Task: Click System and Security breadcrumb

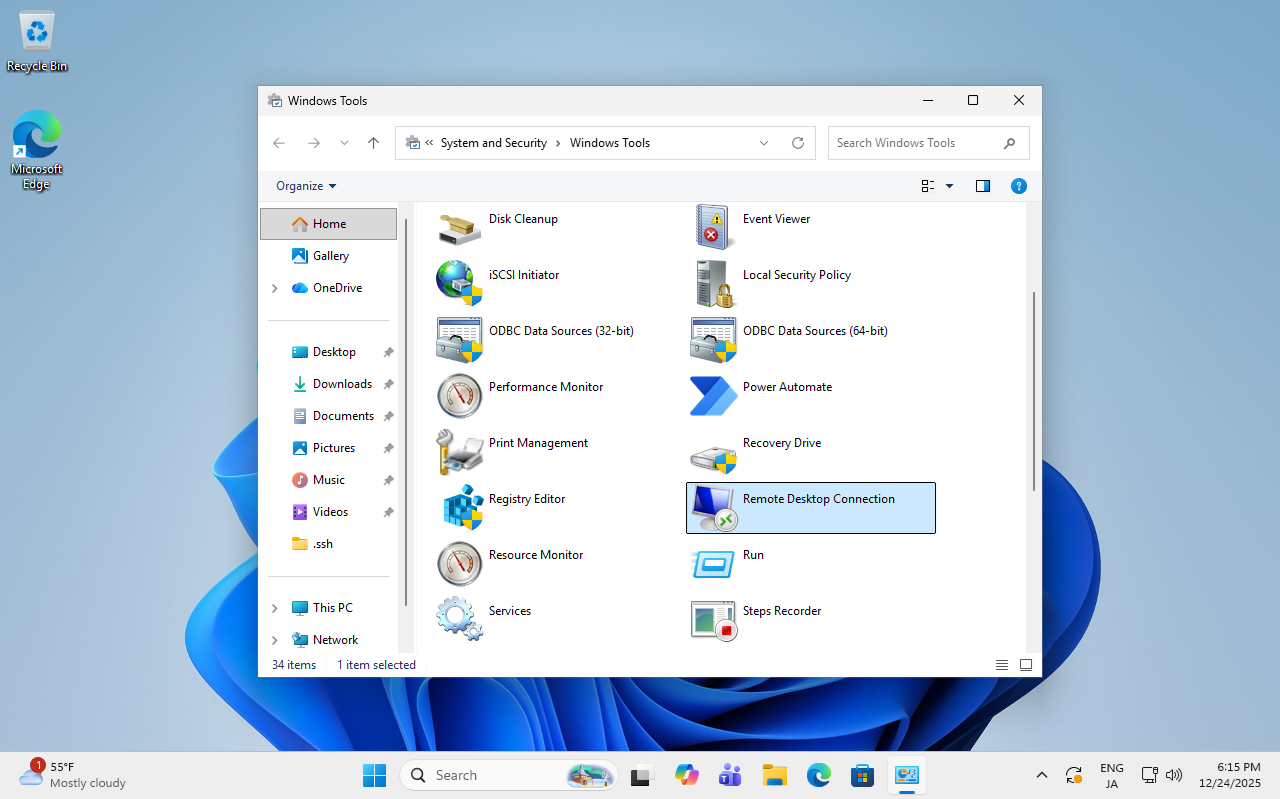Action: click(493, 143)
